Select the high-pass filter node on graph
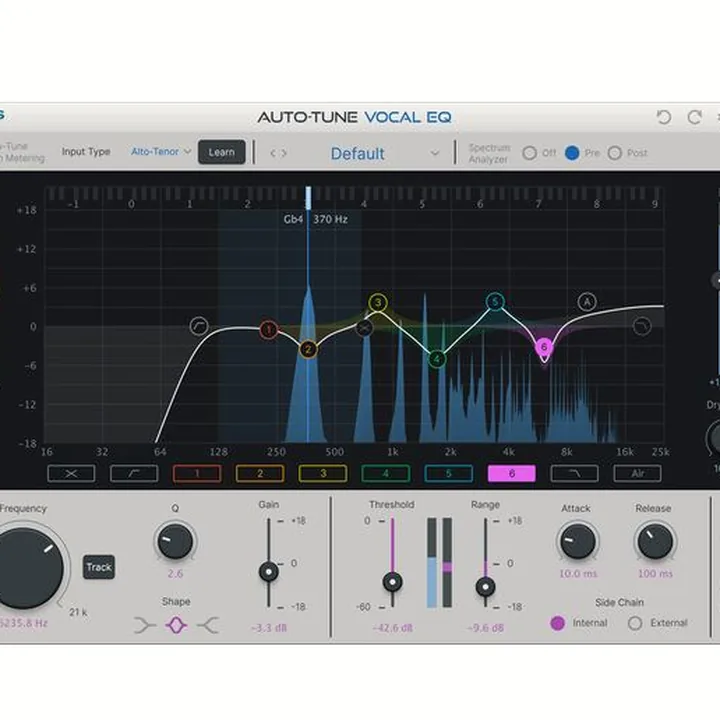The width and height of the screenshot is (720, 720). [x=199, y=326]
